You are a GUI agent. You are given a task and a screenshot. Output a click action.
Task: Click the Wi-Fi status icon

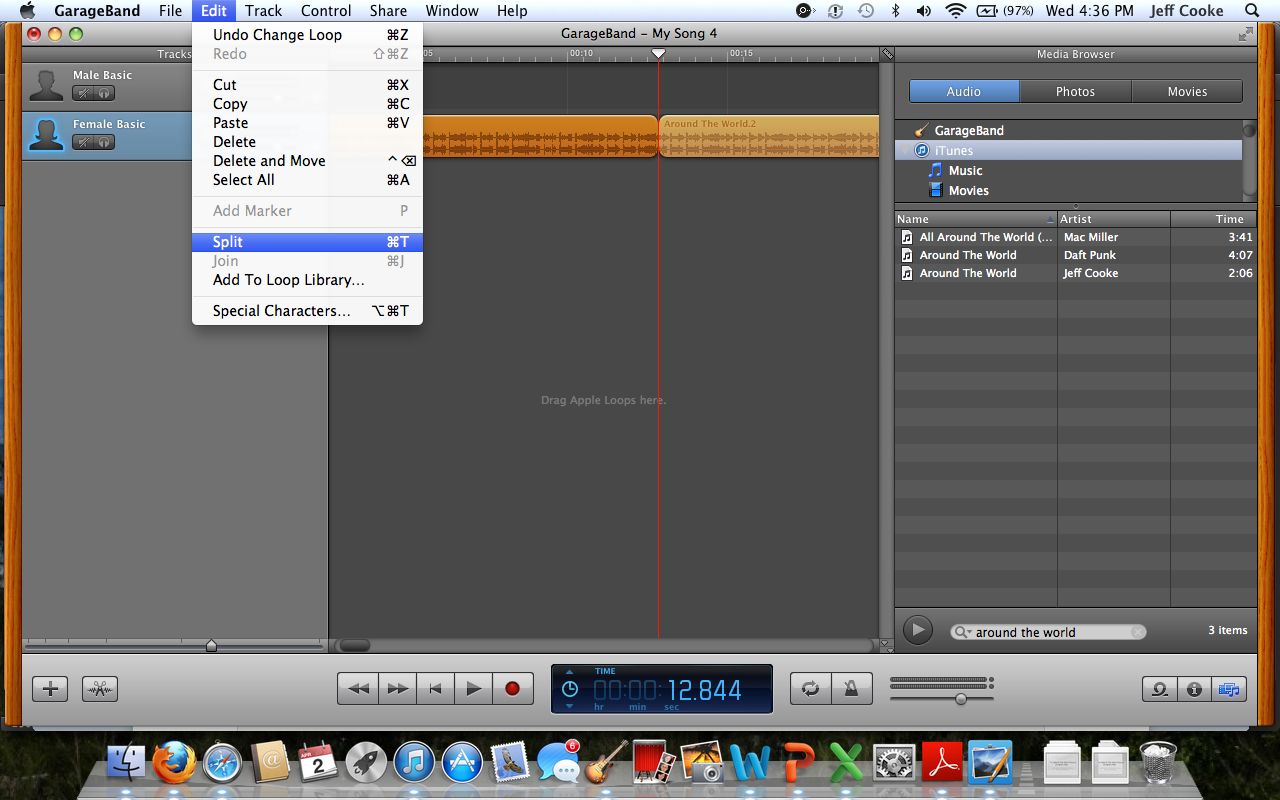click(956, 11)
